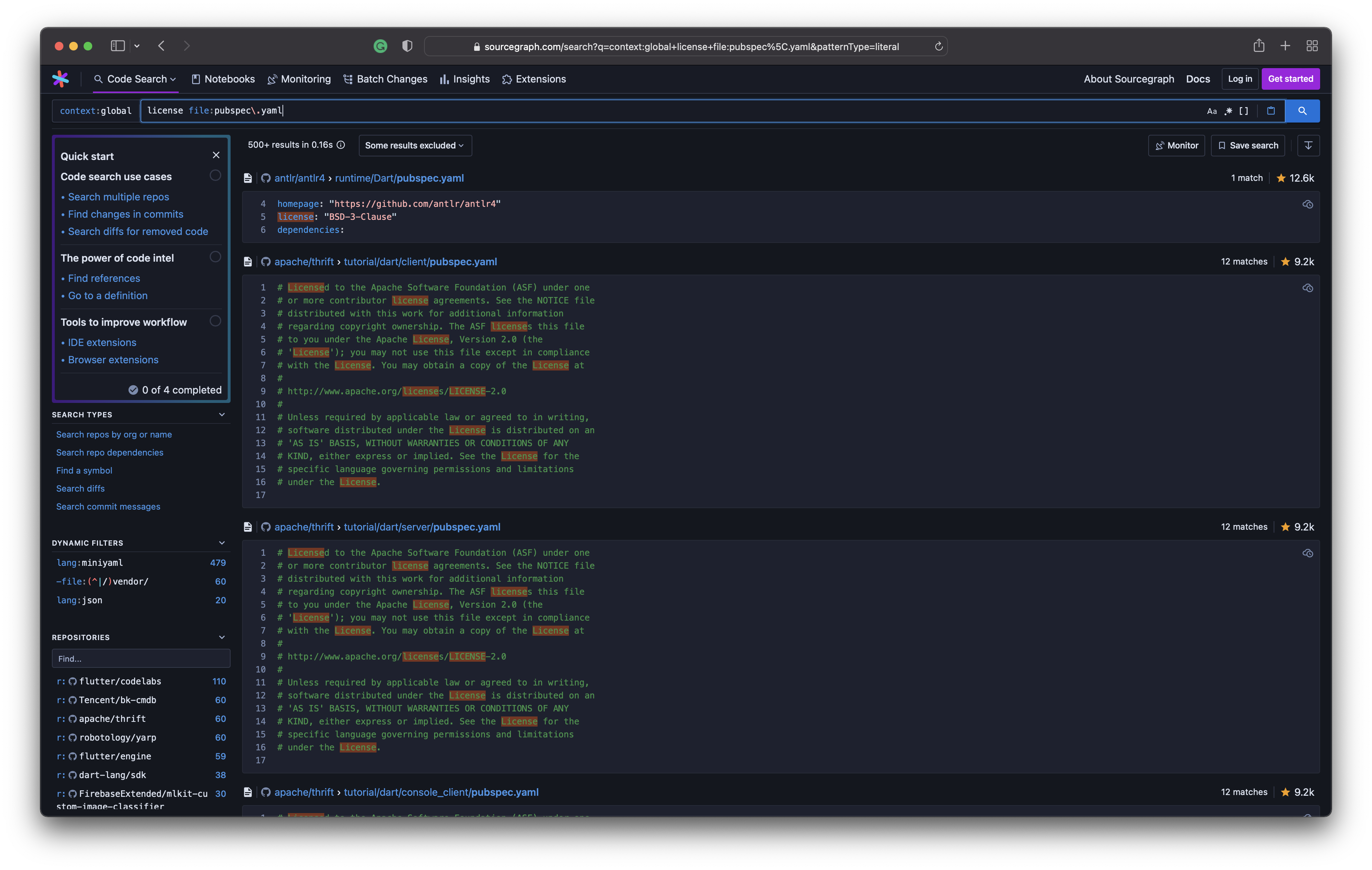1372x870 pixels.
Task: Select lang:json dynamic filter
Action: tap(141, 600)
